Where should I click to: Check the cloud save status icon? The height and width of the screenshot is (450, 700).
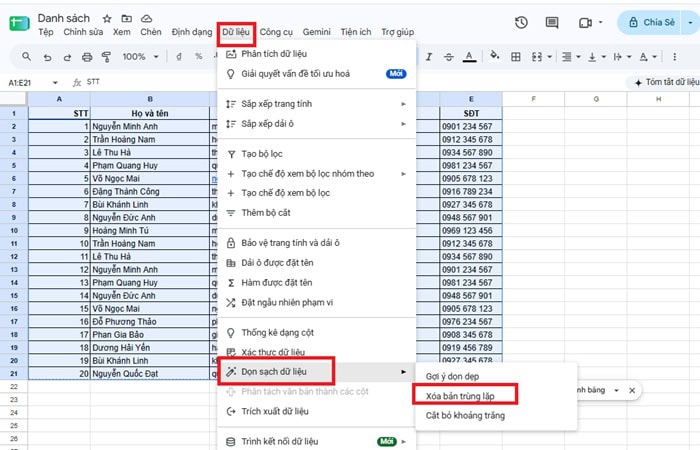point(146,18)
